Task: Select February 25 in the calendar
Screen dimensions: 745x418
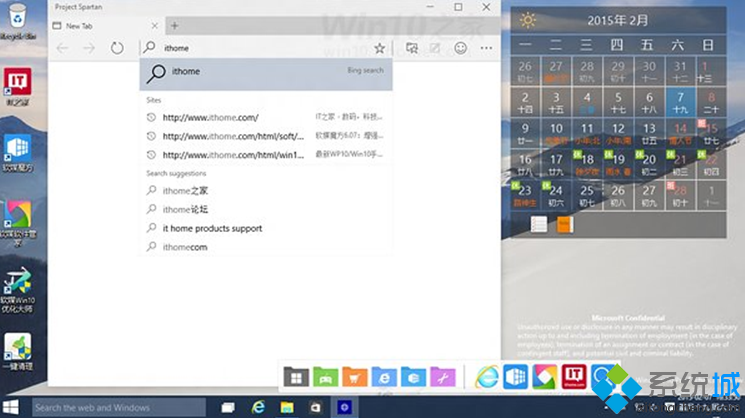Action: click(x=587, y=196)
